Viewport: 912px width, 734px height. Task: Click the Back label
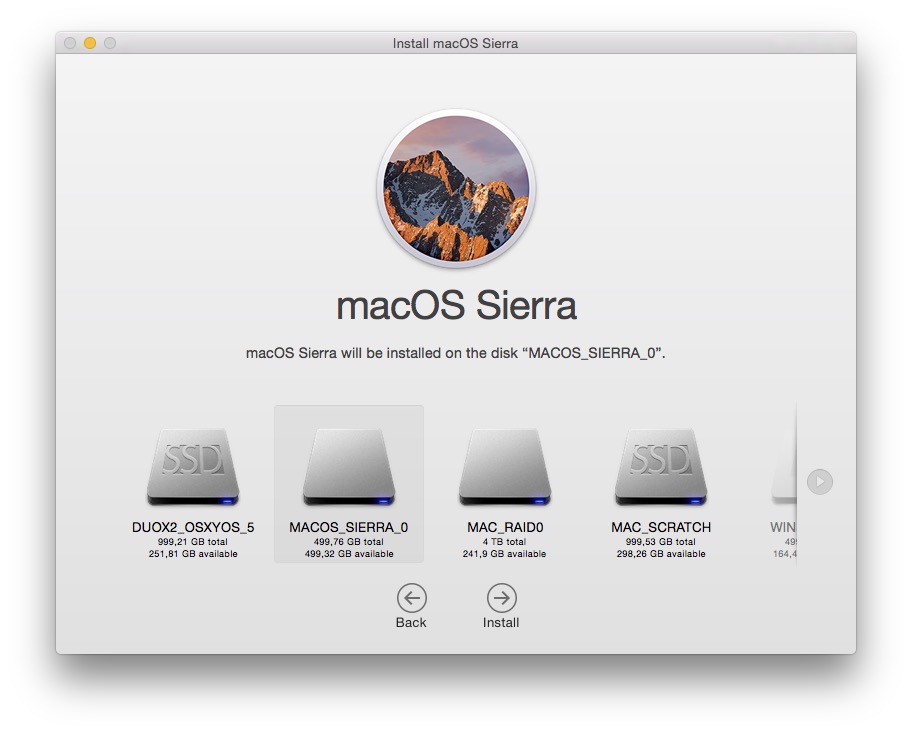pos(411,622)
